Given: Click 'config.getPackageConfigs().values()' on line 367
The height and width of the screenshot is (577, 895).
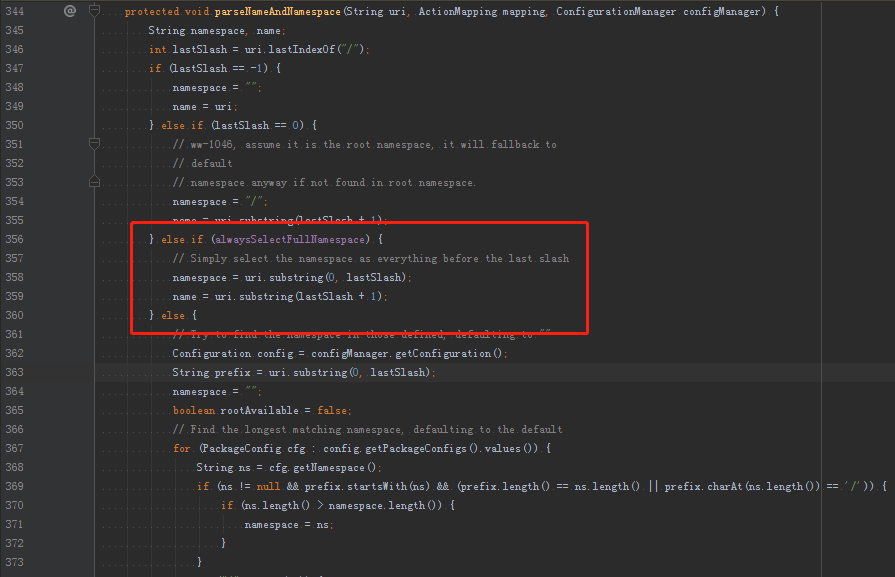Looking at the screenshot, I should 430,449.
